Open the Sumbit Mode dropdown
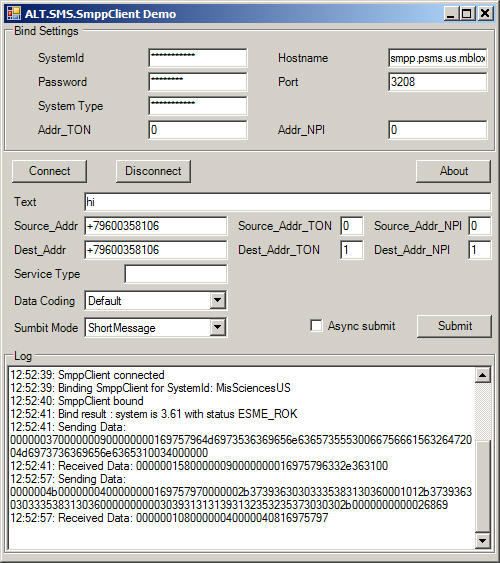Image resolution: width=500 pixels, height=563 pixels. pos(218,327)
